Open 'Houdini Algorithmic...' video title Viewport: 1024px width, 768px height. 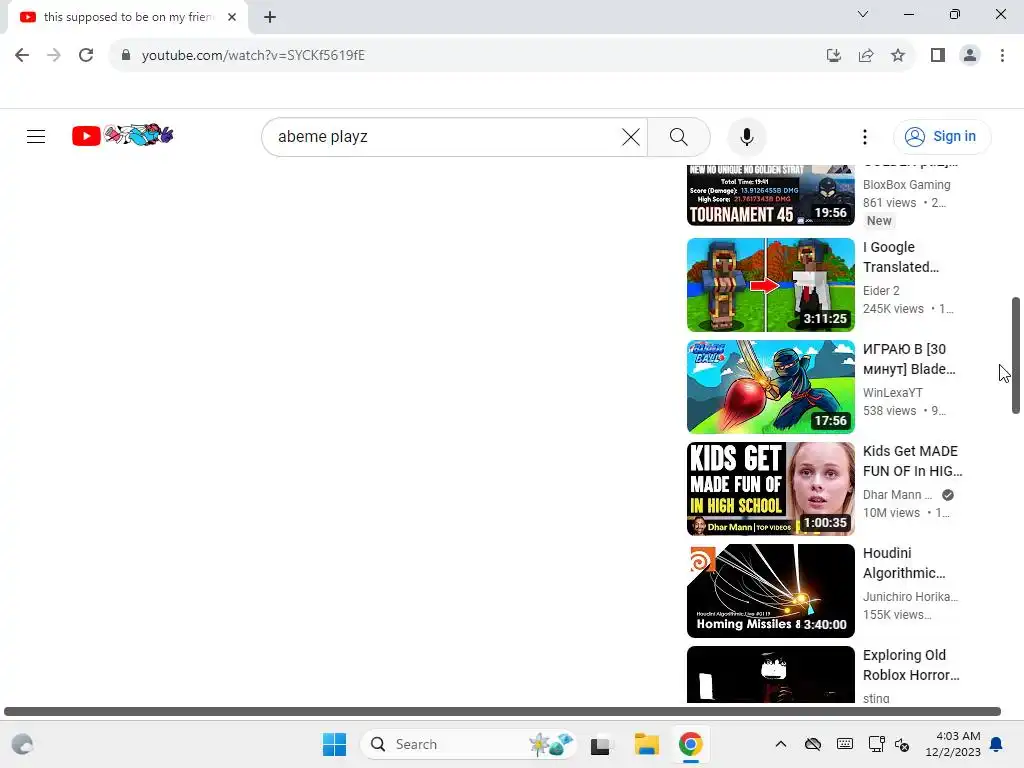[904, 563]
